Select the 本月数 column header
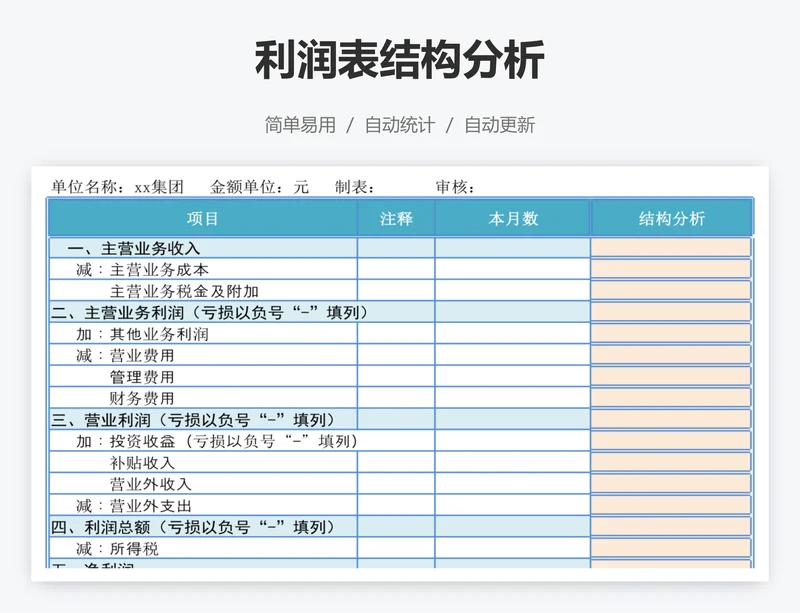 click(x=513, y=218)
